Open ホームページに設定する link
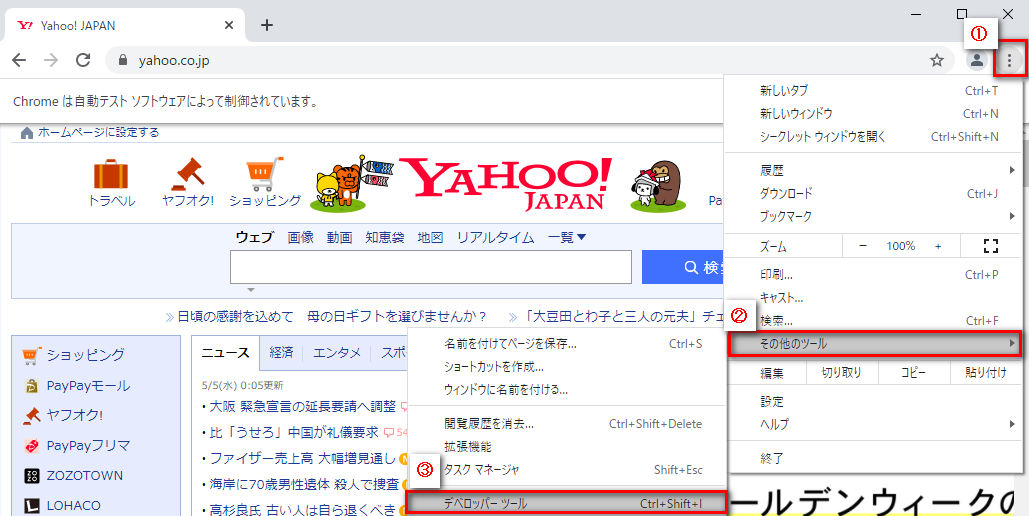1029x516 pixels. (x=97, y=132)
